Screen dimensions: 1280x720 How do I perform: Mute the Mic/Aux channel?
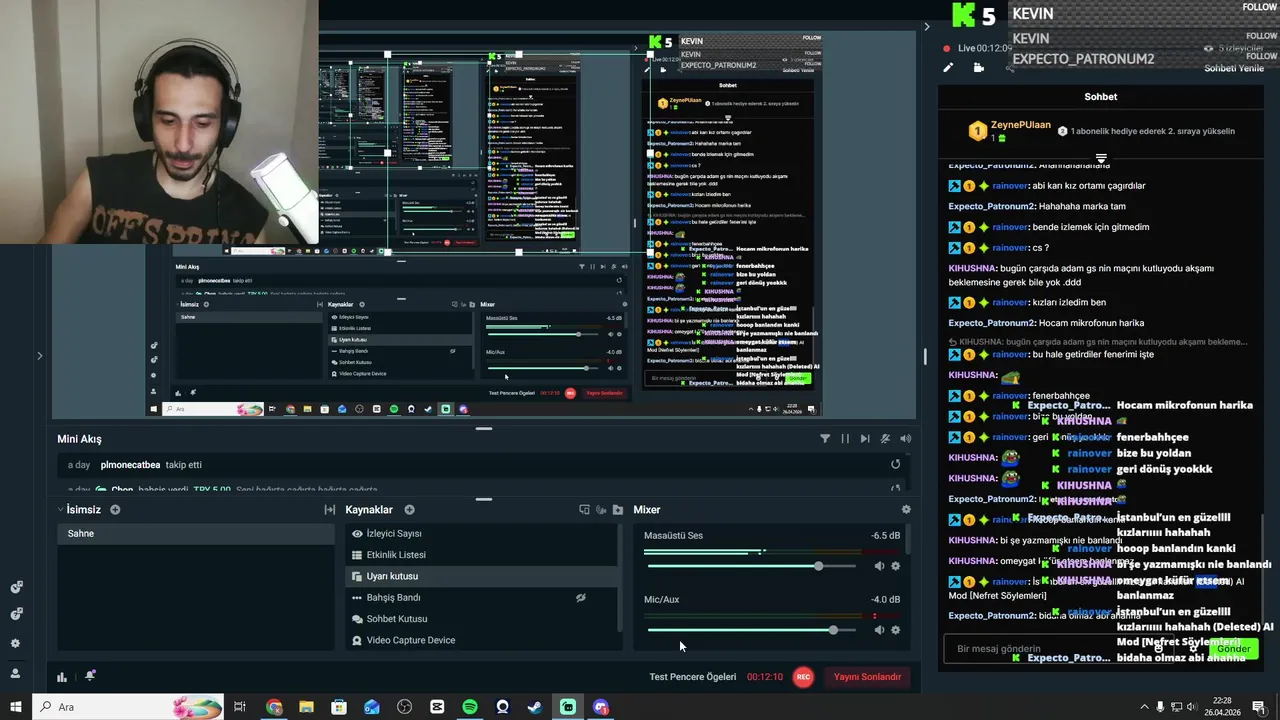coord(879,630)
